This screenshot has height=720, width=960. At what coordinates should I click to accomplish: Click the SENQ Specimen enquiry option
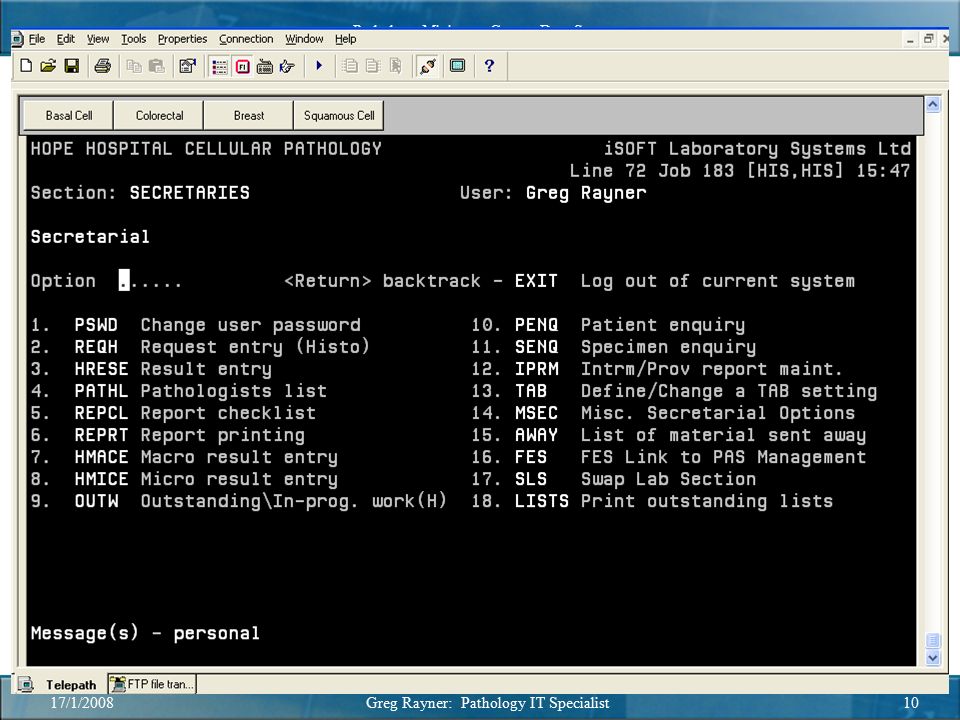pyautogui.click(x=614, y=347)
